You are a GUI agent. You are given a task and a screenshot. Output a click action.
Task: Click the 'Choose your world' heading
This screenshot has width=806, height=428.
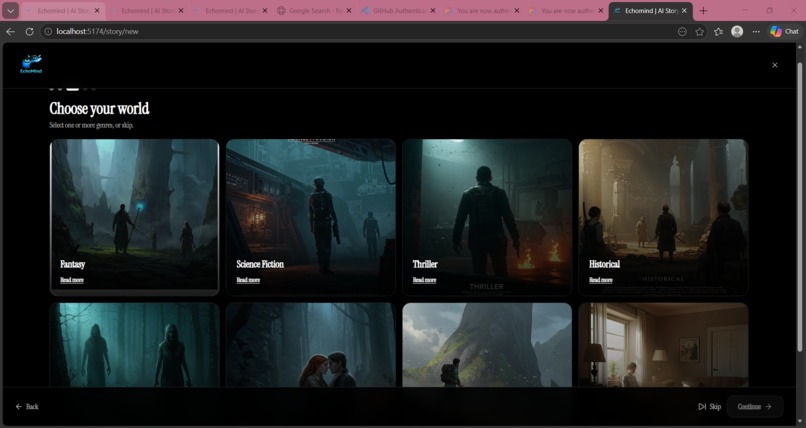coord(99,108)
